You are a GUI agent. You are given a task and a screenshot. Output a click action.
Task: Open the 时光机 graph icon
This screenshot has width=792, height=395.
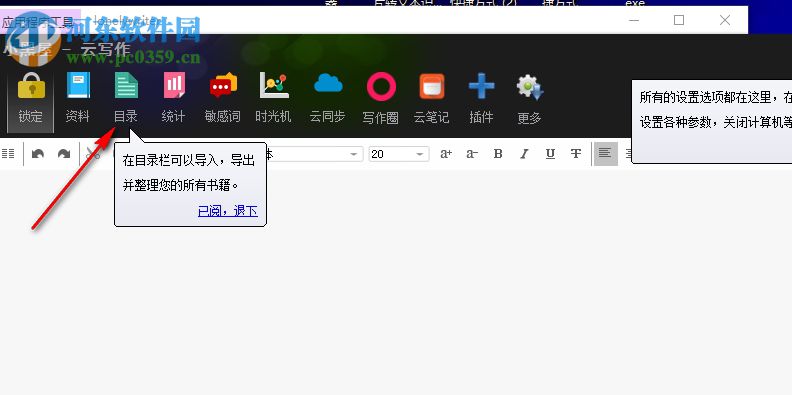point(273,85)
